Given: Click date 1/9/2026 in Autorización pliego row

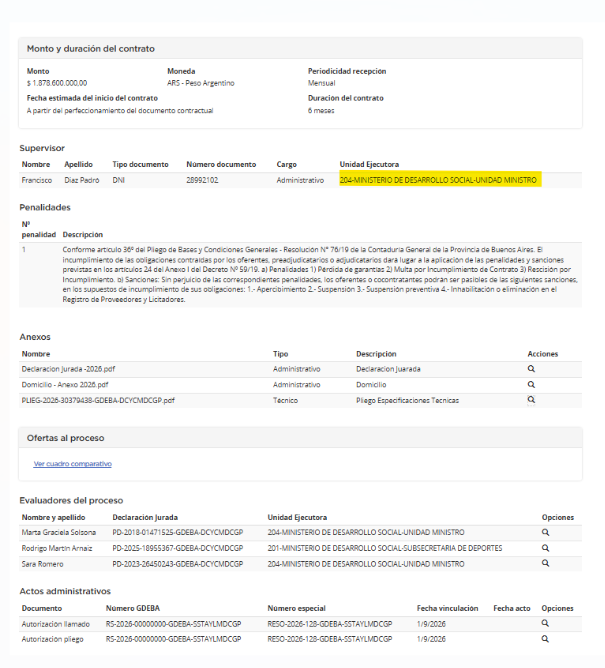Looking at the screenshot, I should tap(431, 639).
